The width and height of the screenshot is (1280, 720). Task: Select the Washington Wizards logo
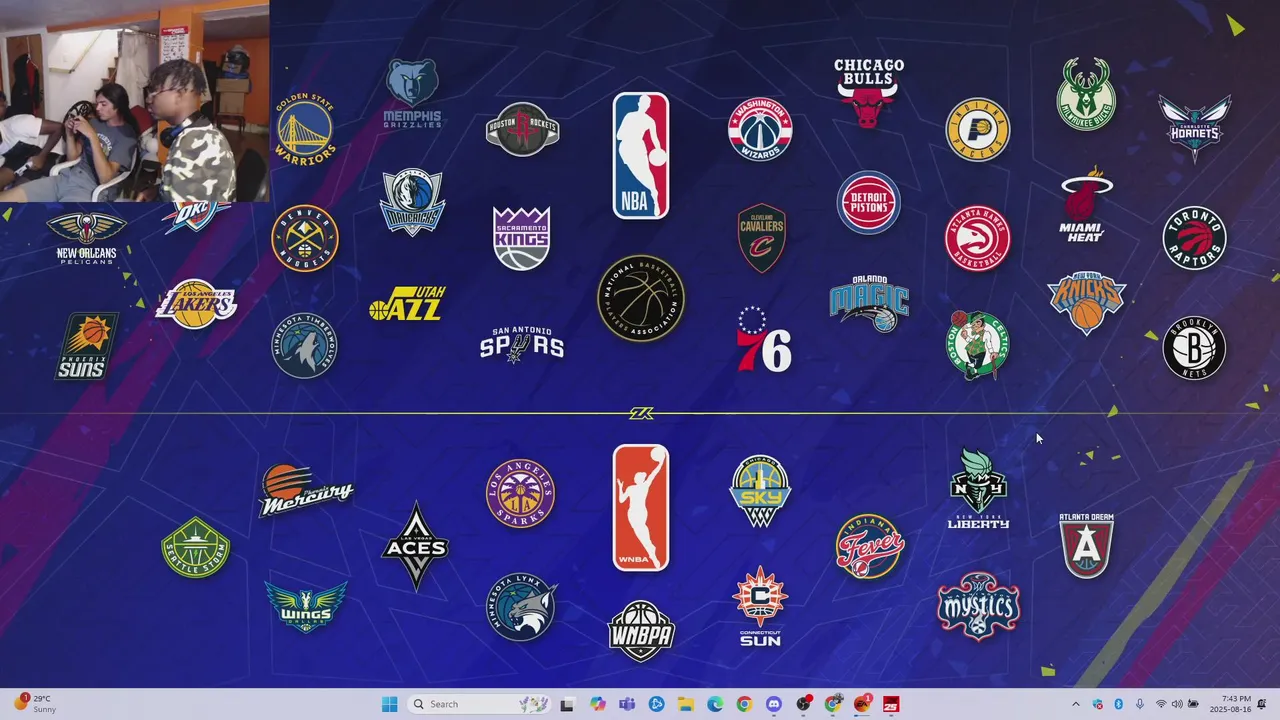[760, 129]
